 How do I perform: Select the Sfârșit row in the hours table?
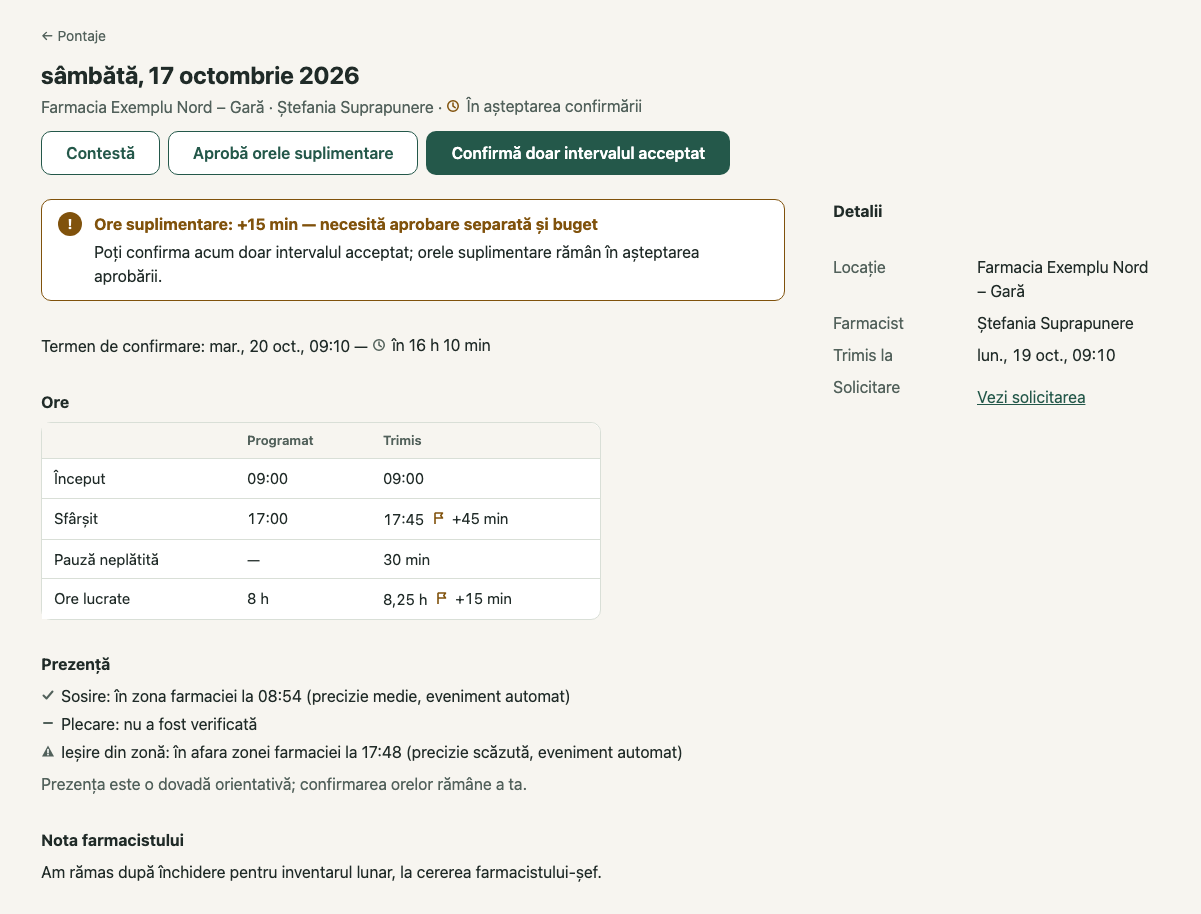click(x=321, y=519)
